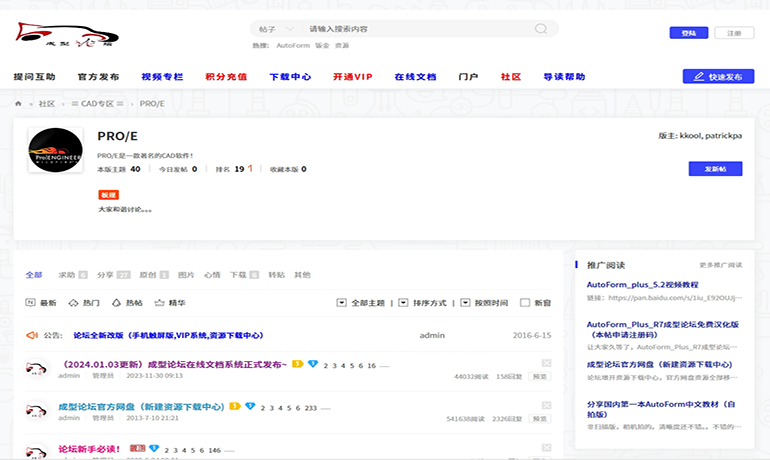Click the PRO/ENGINEER forum avatar icon
770x460 pixels.
pos(55,155)
